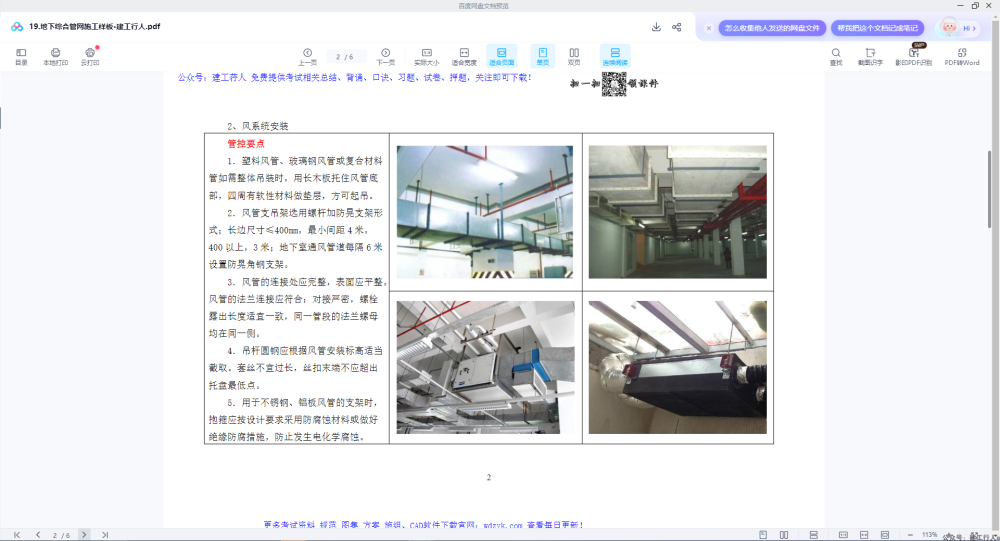Dismiss the AI suggestion bar with X
This screenshot has height=541, width=1000.
[x=709, y=28]
